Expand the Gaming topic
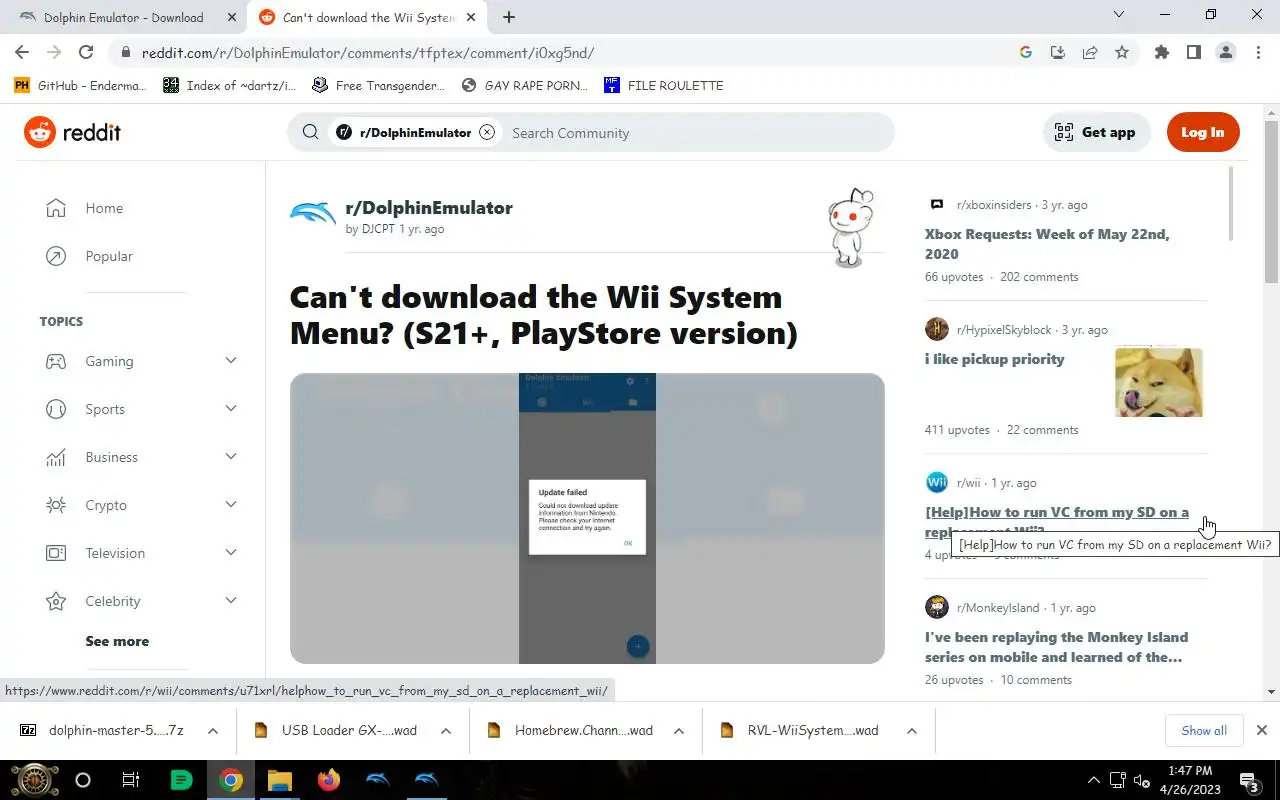Screen dimensions: 1280x800 pos(231,361)
